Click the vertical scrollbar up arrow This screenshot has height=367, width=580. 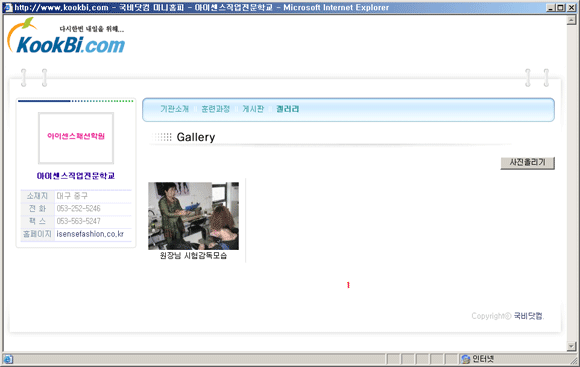571,20
